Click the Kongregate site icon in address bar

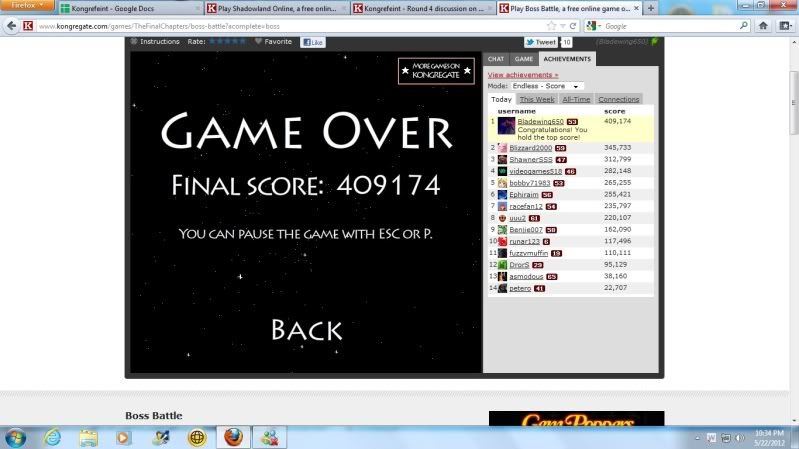[x=28, y=26]
